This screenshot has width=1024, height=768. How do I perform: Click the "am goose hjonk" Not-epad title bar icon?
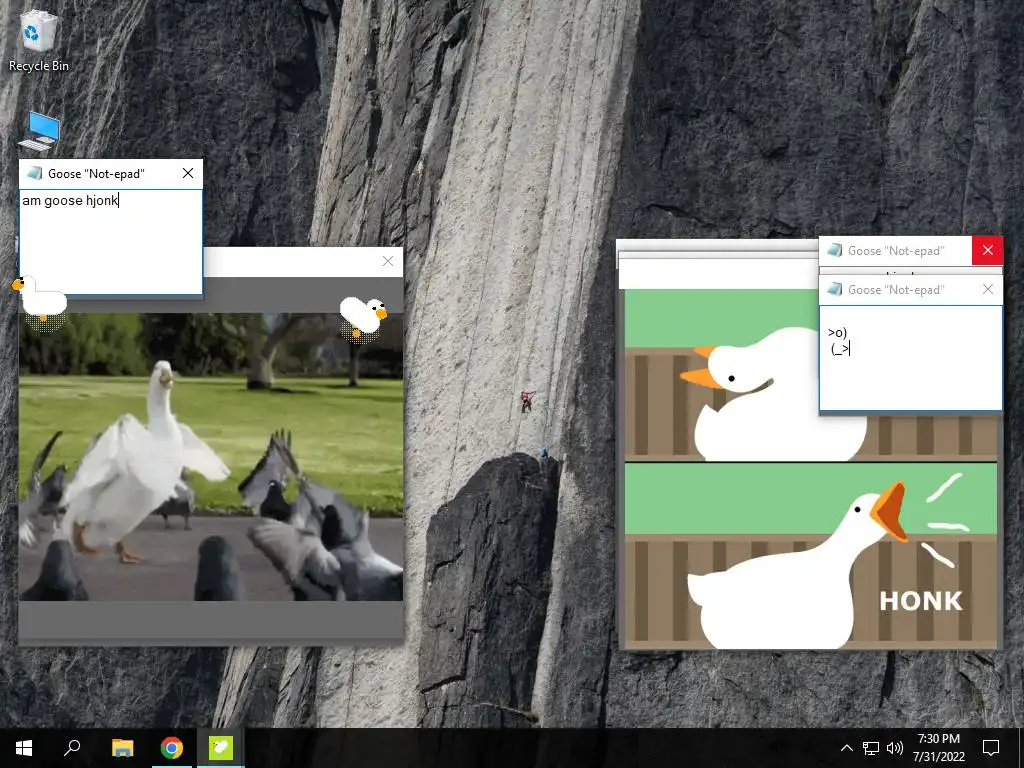35,173
